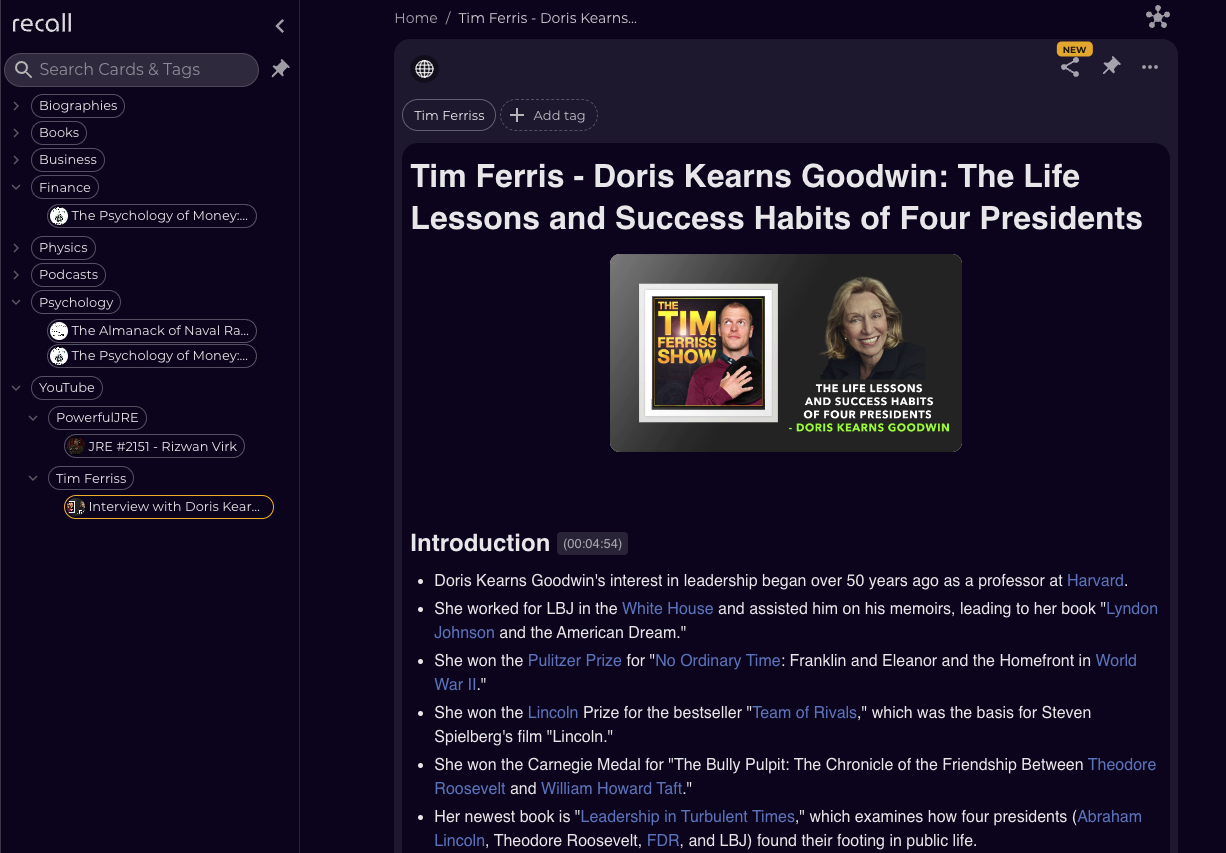Open The Psychology of Money card under Psychology
The width and height of the screenshot is (1226, 853).
[x=152, y=355]
